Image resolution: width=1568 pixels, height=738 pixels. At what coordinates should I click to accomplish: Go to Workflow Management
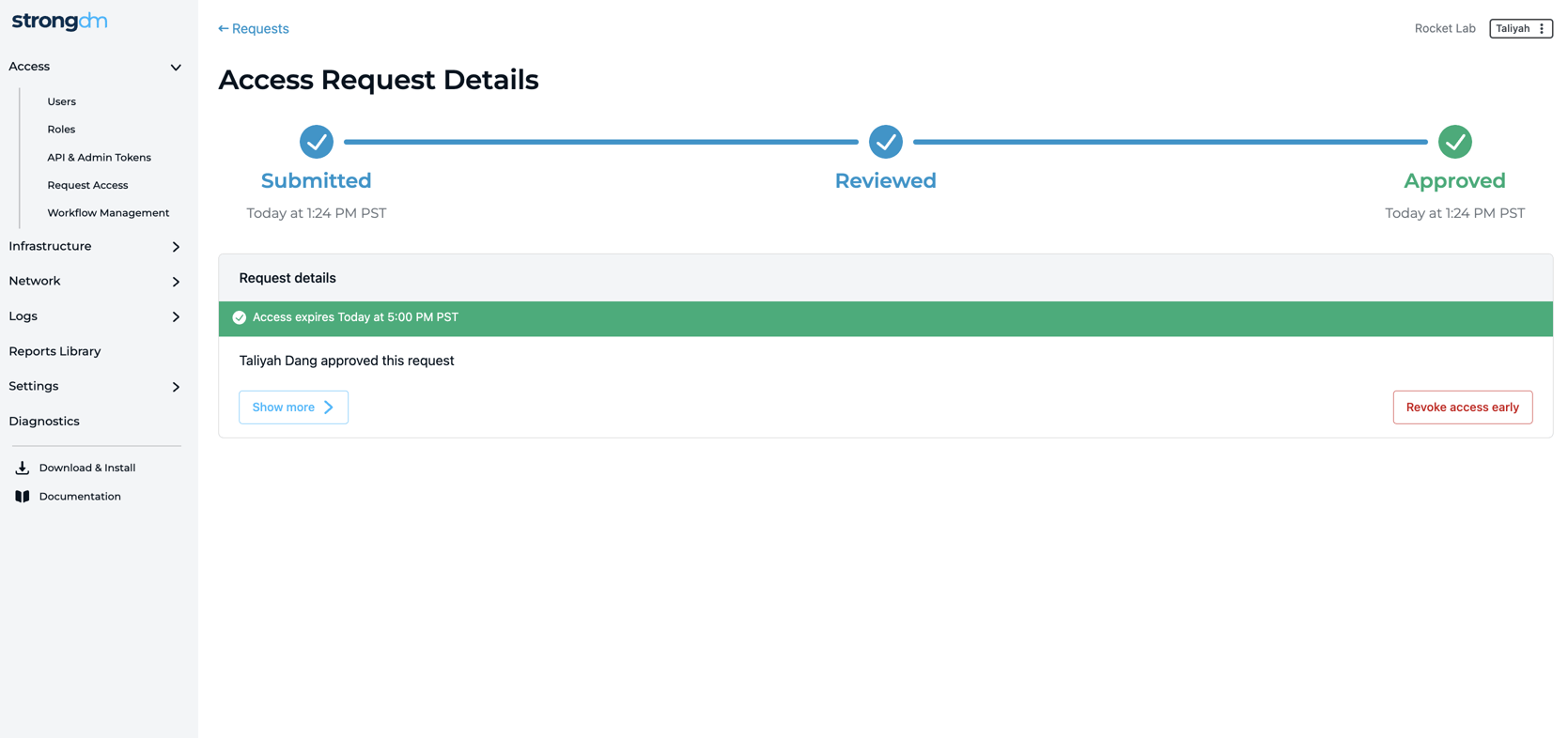click(108, 213)
